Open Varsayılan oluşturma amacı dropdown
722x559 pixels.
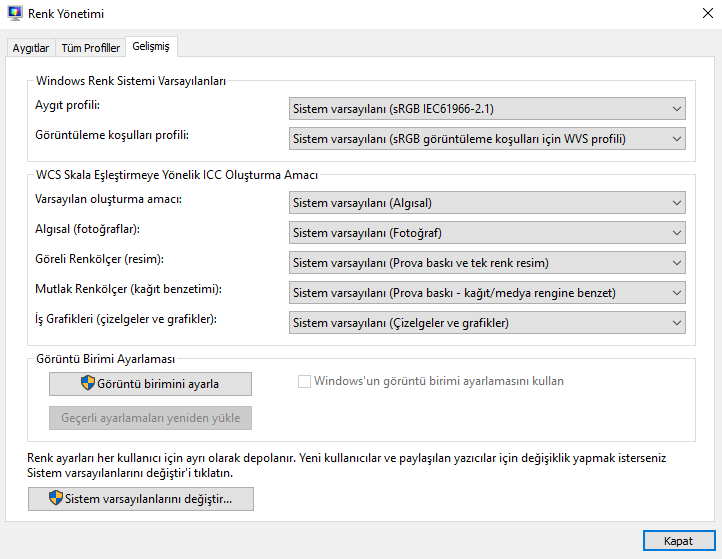click(487, 203)
